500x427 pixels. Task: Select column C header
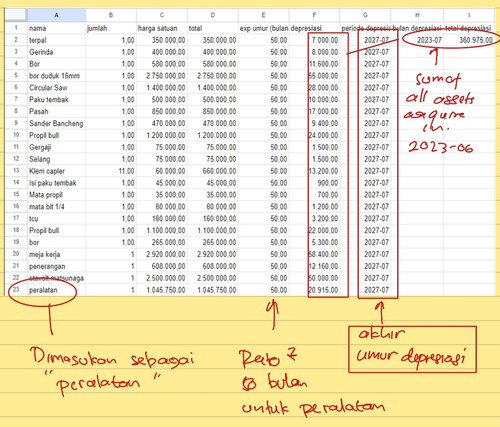pyautogui.click(x=162, y=15)
